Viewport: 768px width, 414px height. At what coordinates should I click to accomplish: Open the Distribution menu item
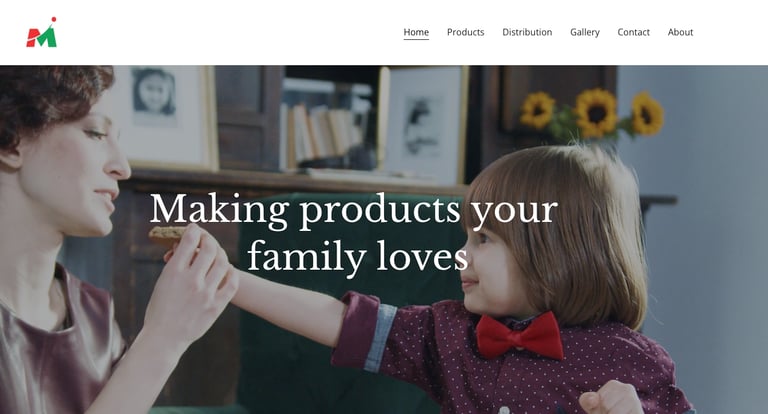pos(527,32)
